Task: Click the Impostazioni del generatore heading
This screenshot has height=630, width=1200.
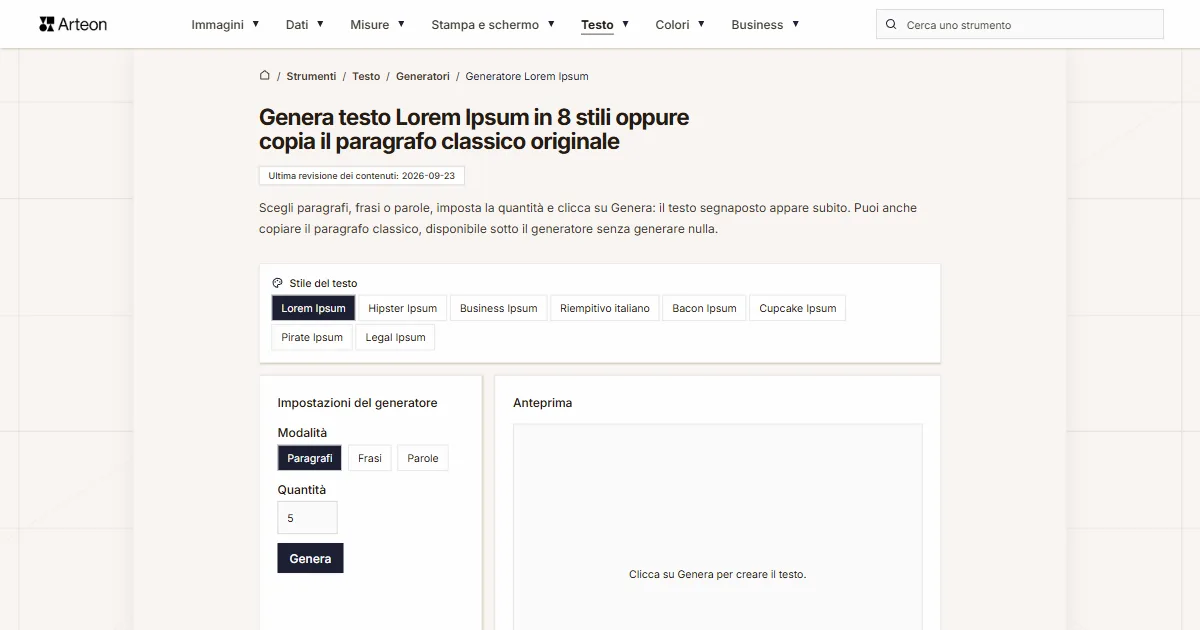Action: pos(357,403)
